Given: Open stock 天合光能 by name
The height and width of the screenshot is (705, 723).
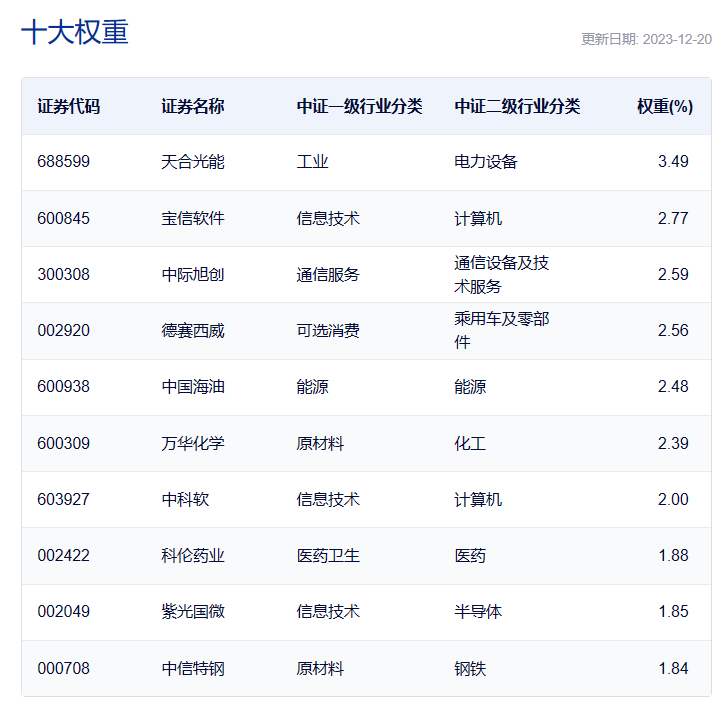Looking at the screenshot, I should point(193,162).
